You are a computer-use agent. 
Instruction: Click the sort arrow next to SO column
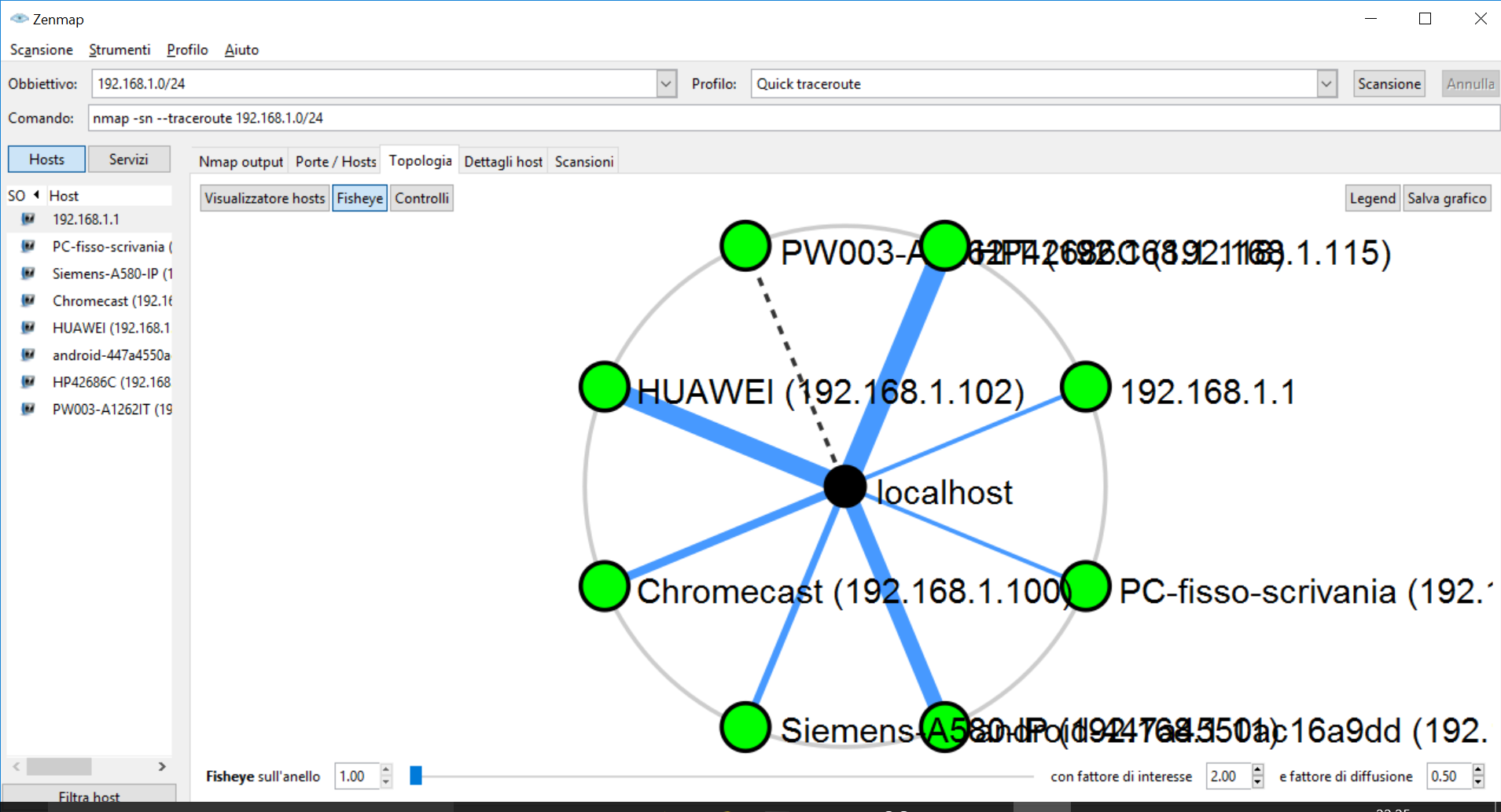(36, 195)
